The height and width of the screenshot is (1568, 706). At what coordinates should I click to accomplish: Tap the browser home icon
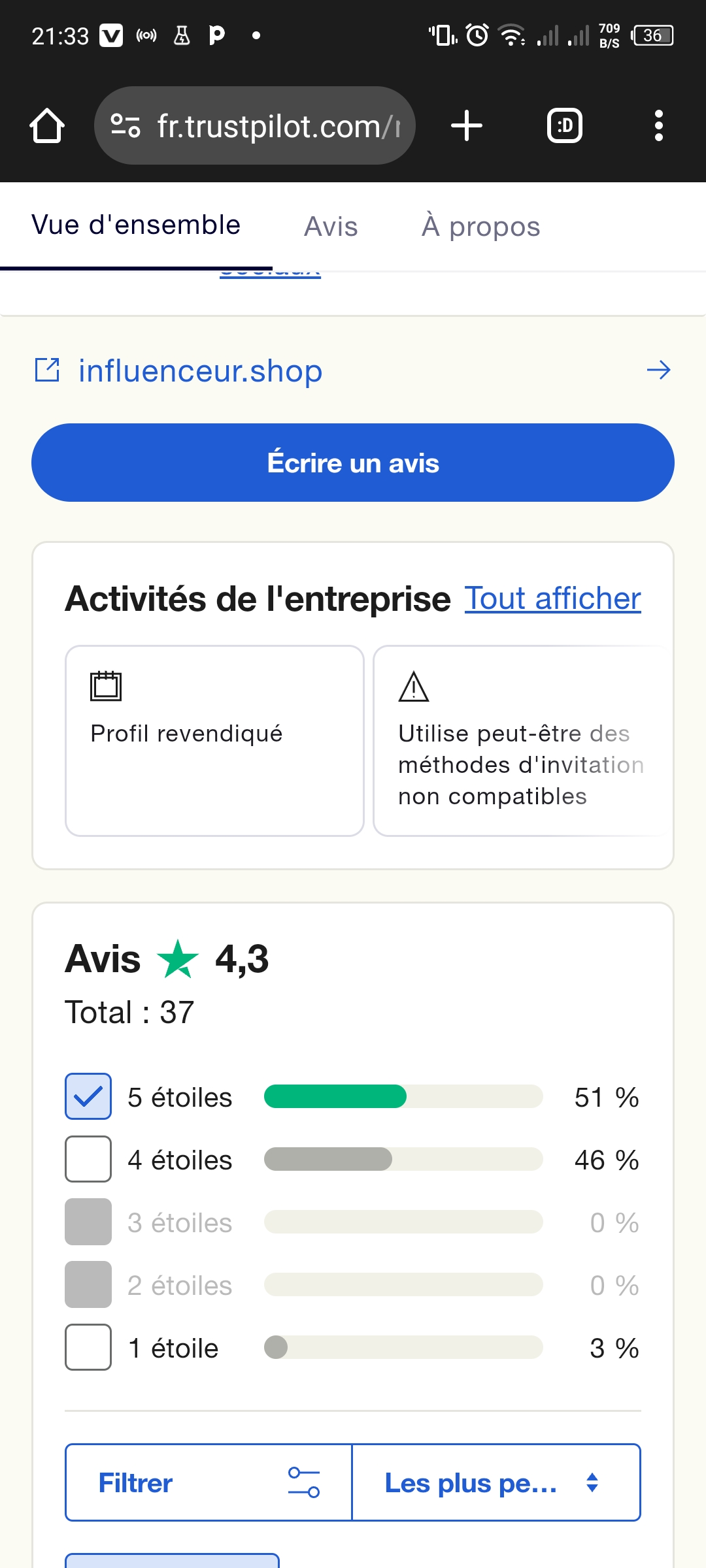[47, 125]
